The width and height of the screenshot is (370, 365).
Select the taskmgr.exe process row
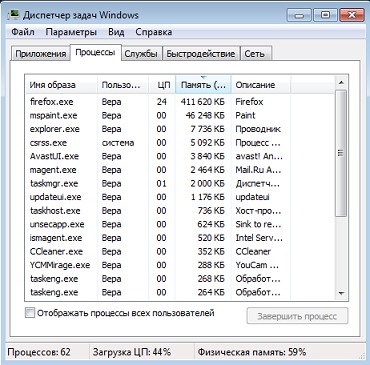coord(180,184)
